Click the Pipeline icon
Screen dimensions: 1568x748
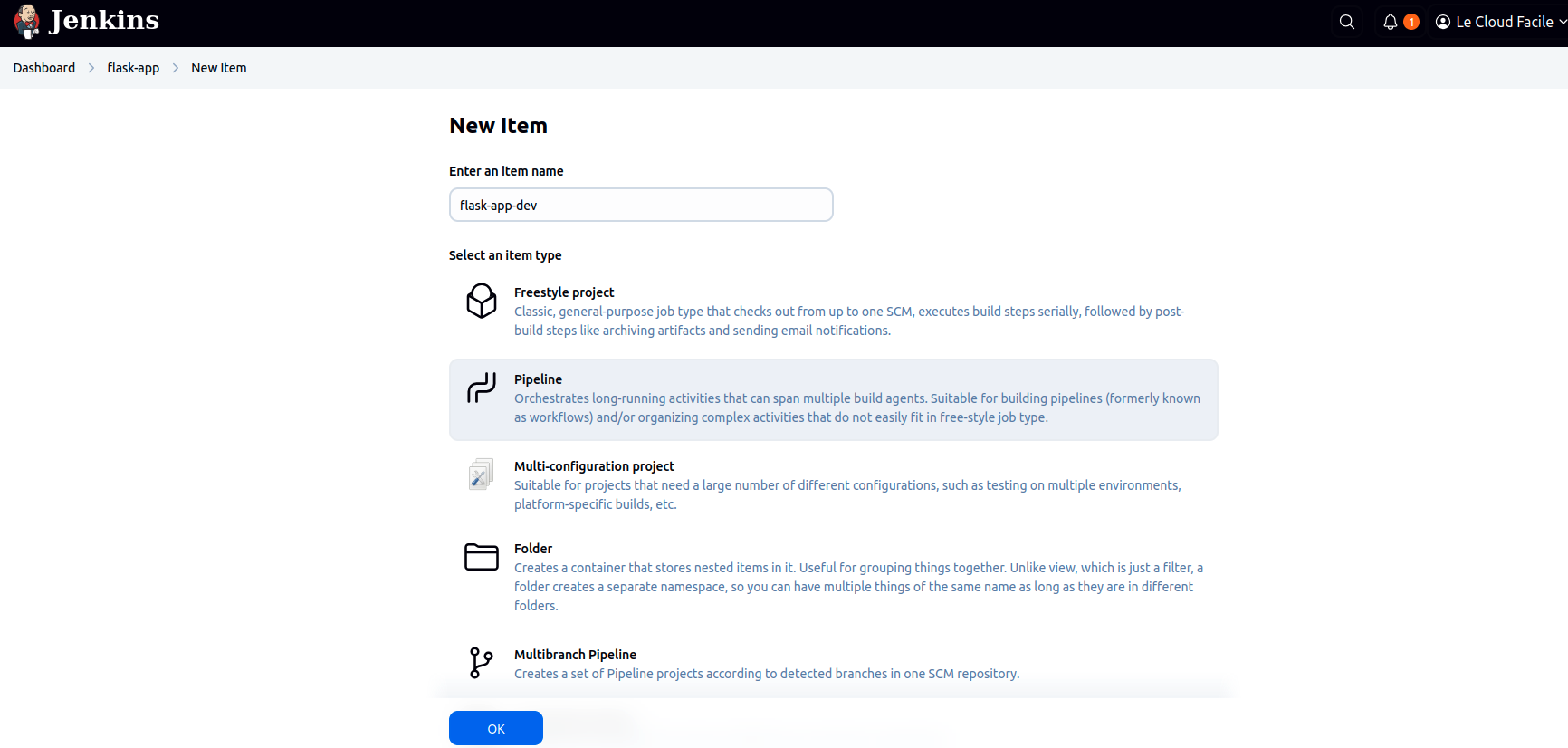(x=481, y=388)
